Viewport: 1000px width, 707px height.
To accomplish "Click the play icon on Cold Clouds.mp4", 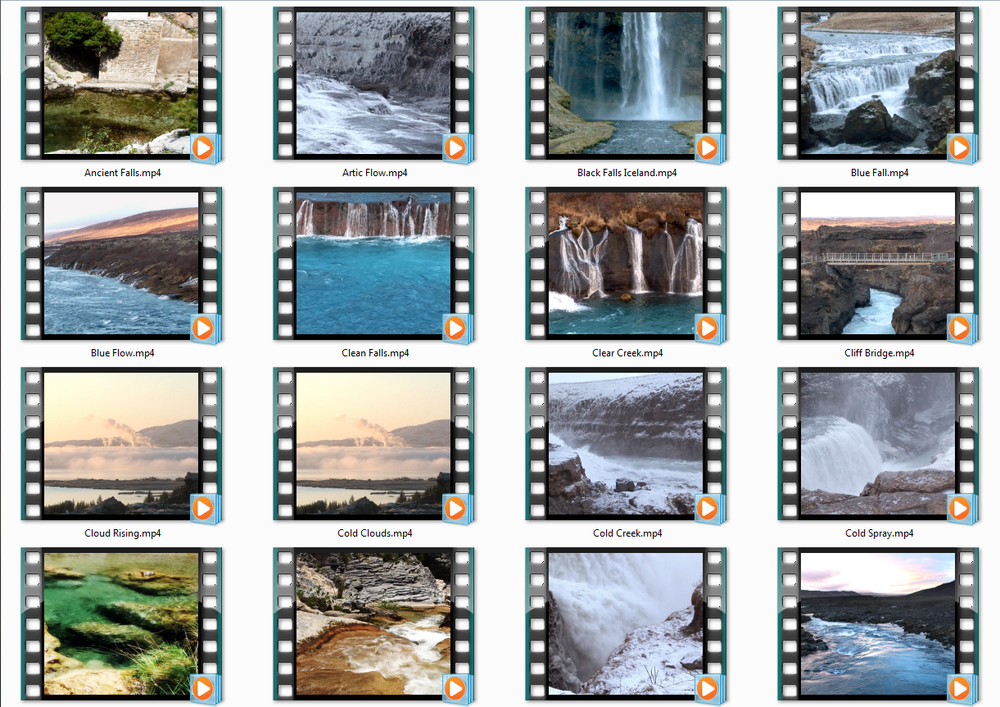I will pos(456,509).
